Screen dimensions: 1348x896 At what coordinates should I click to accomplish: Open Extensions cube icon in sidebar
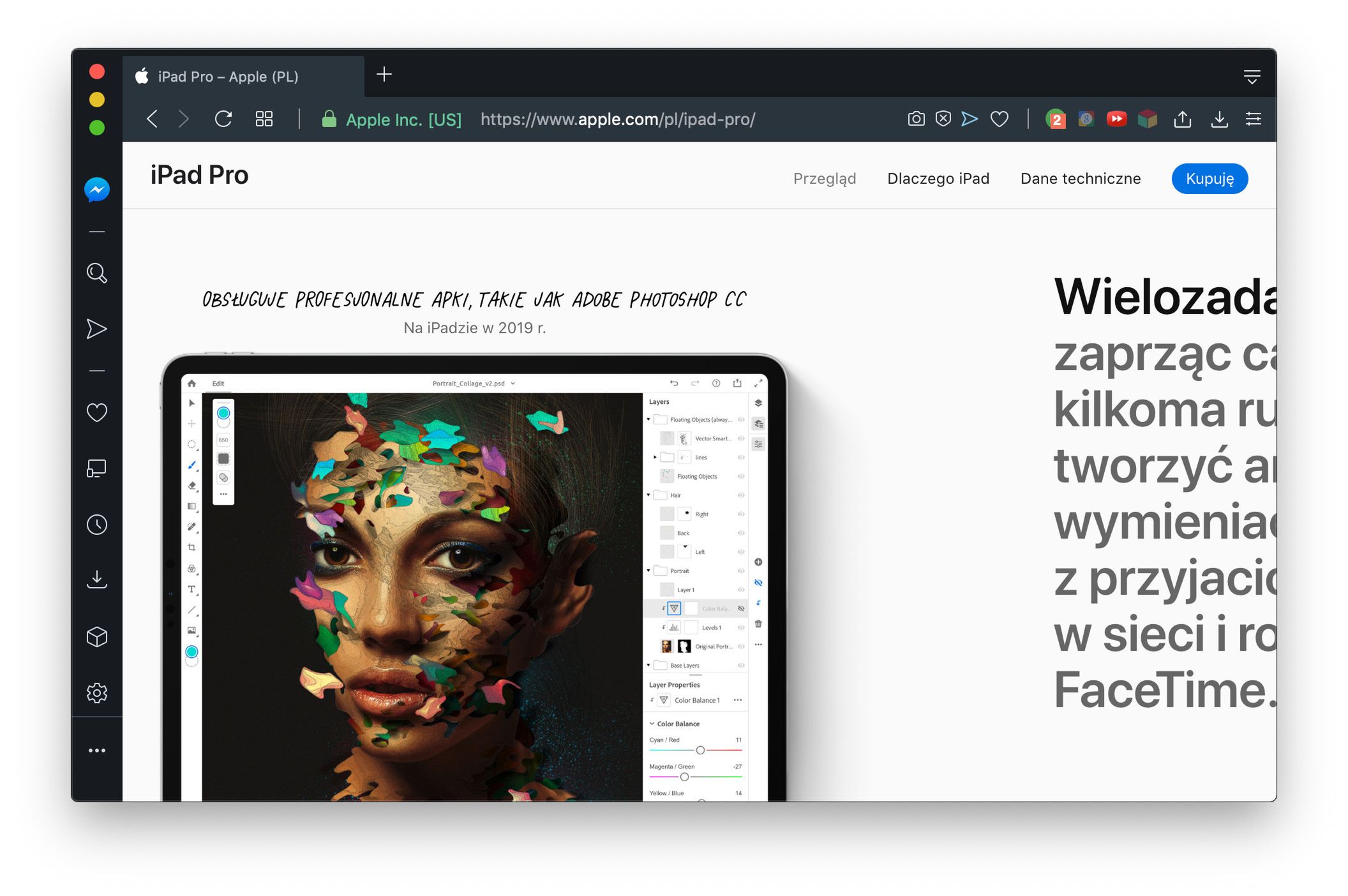(x=97, y=637)
